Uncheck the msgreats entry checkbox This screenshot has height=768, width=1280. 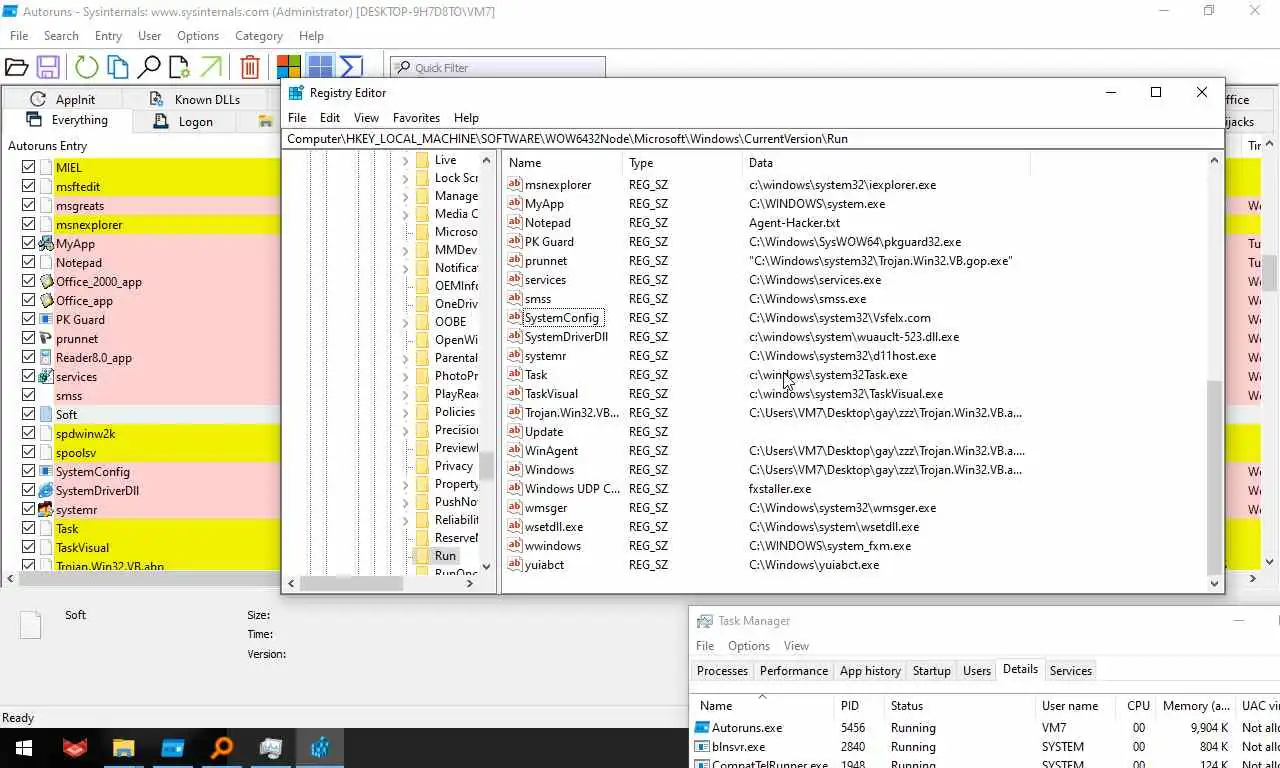pyautogui.click(x=28, y=205)
